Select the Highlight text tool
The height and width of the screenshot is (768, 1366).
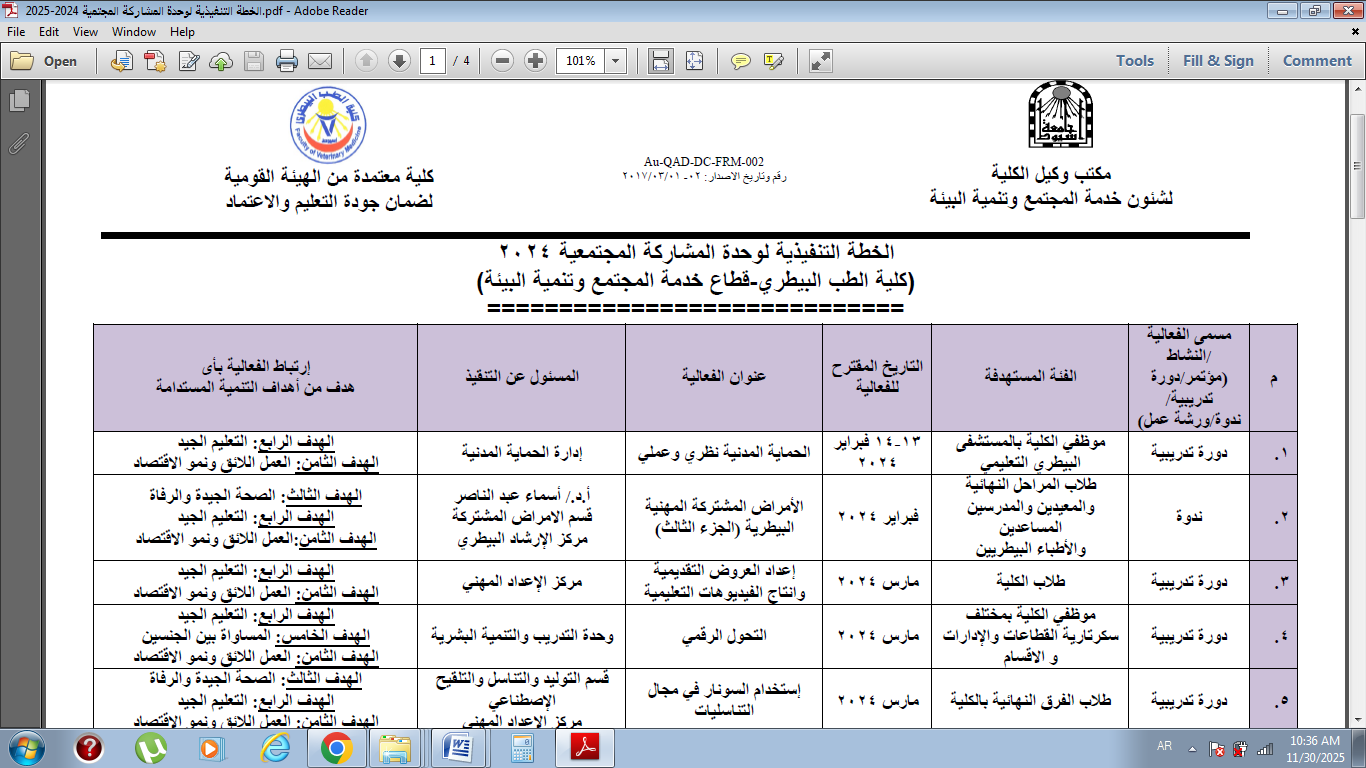[773, 61]
